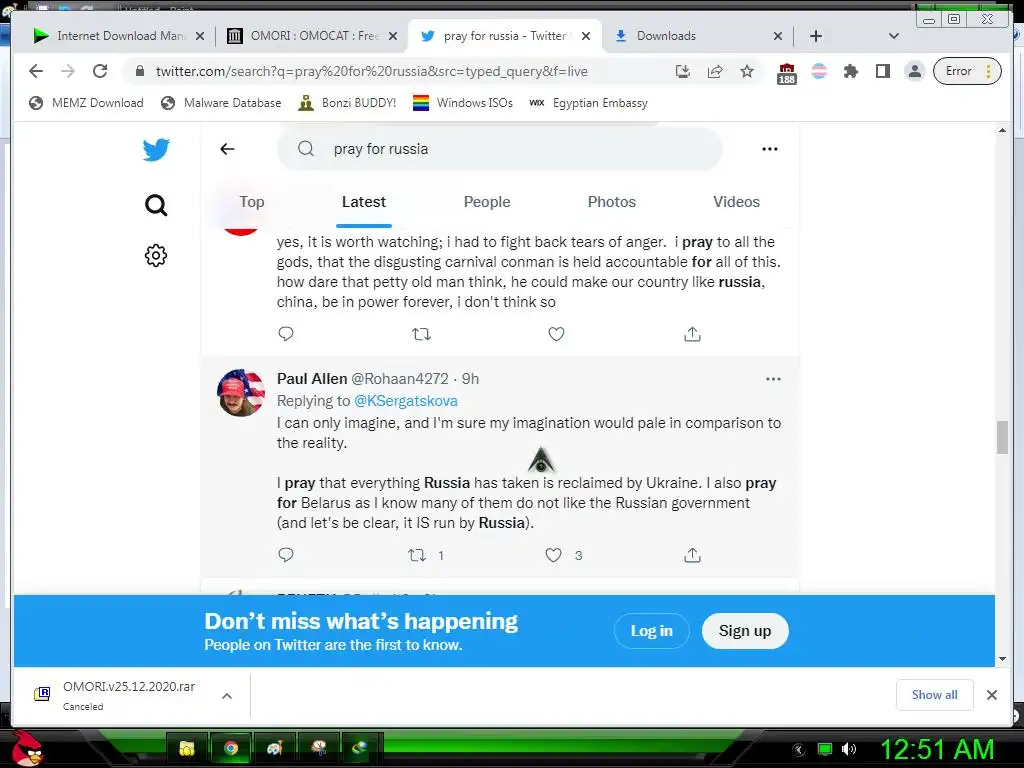The height and width of the screenshot is (768, 1024).
Task: Click the 'pray for russia' search field
Action: point(500,149)
